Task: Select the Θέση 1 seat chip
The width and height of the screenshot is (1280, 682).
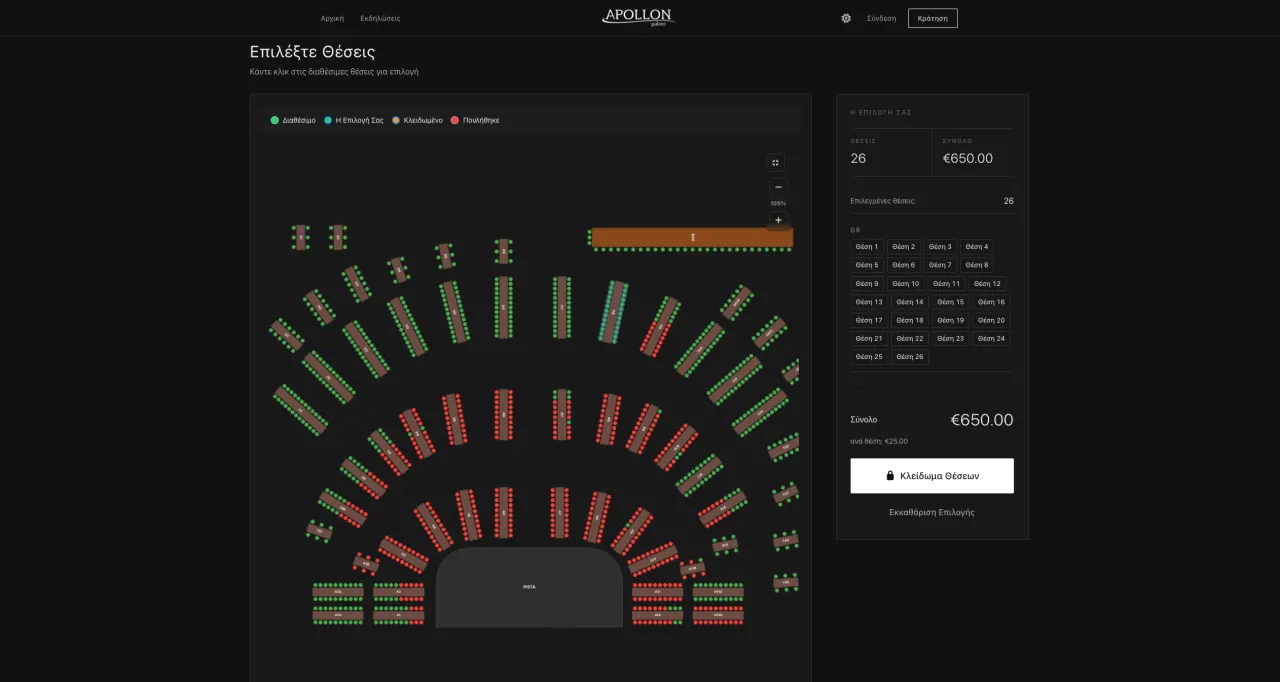Action: (867, 247)
